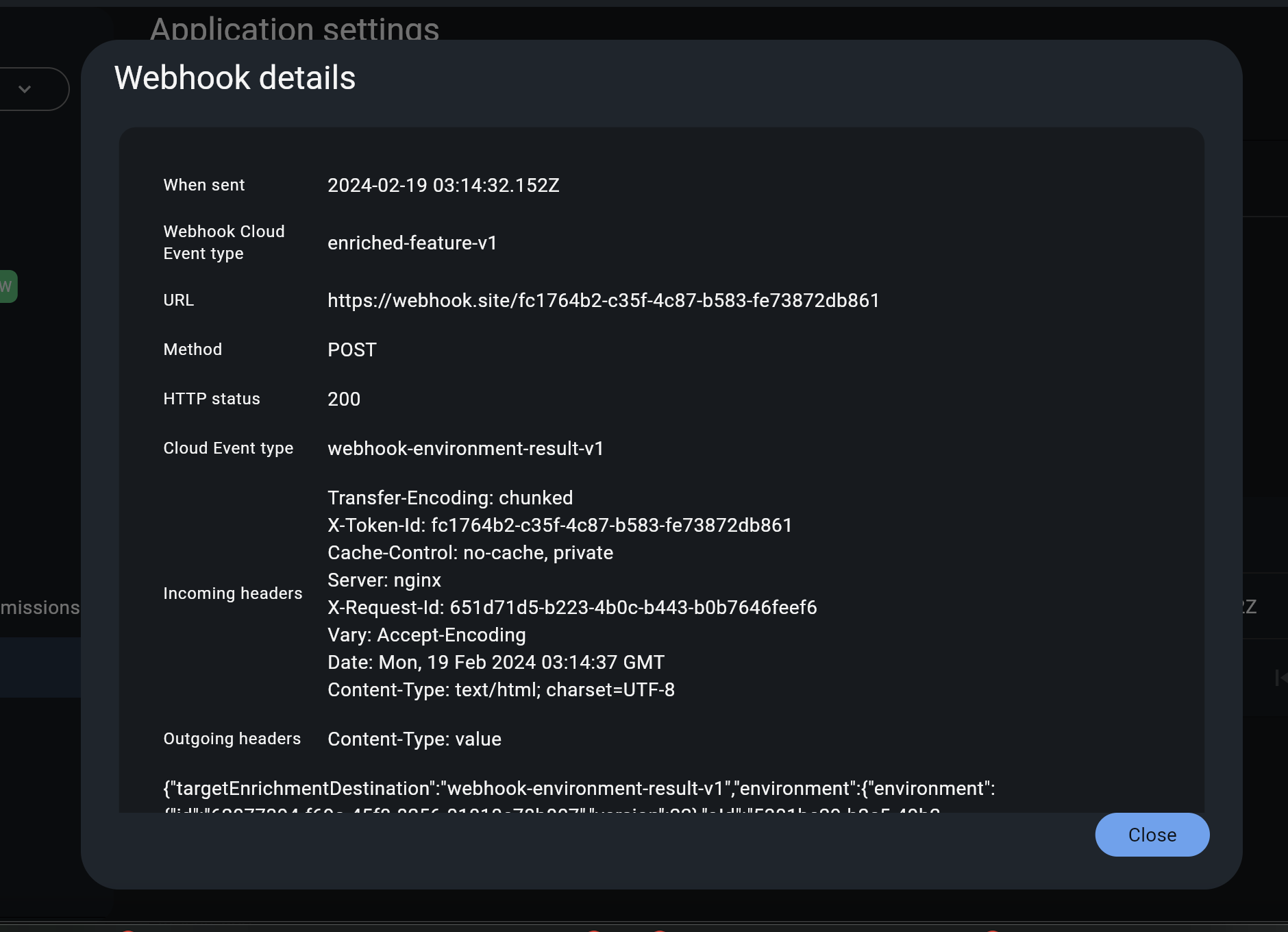Click the Webhook details dialog title
1288x932 pixels.
234,77
